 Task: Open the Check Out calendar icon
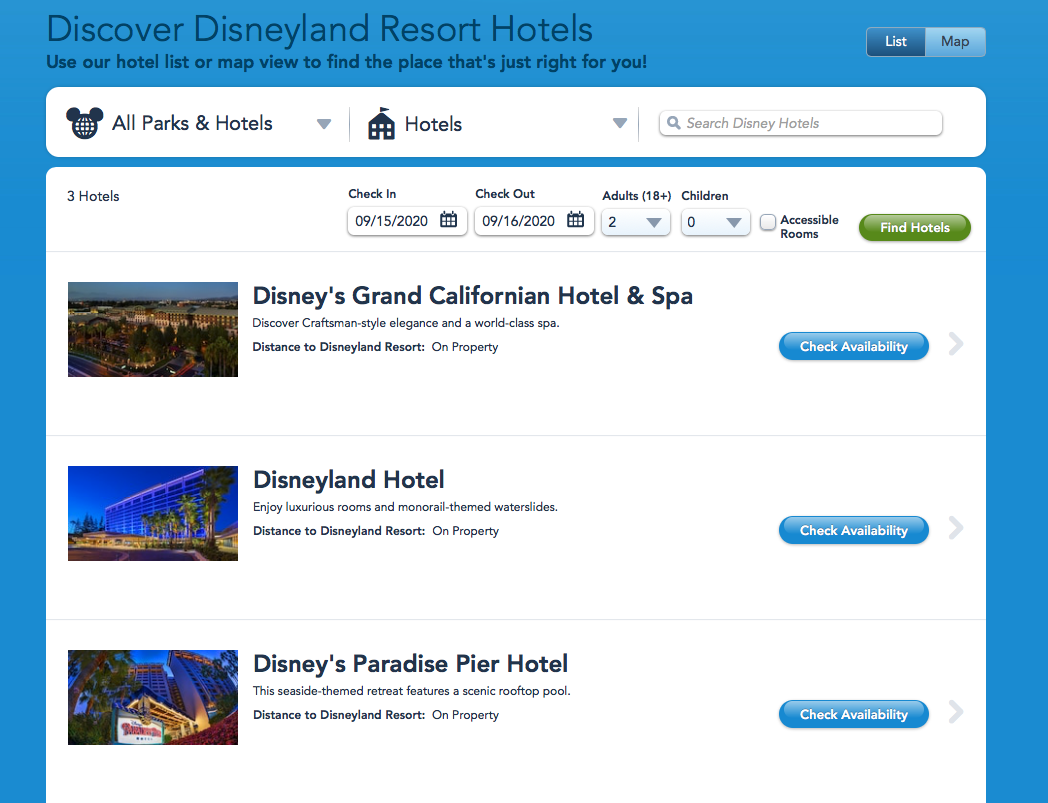[576, 220]
